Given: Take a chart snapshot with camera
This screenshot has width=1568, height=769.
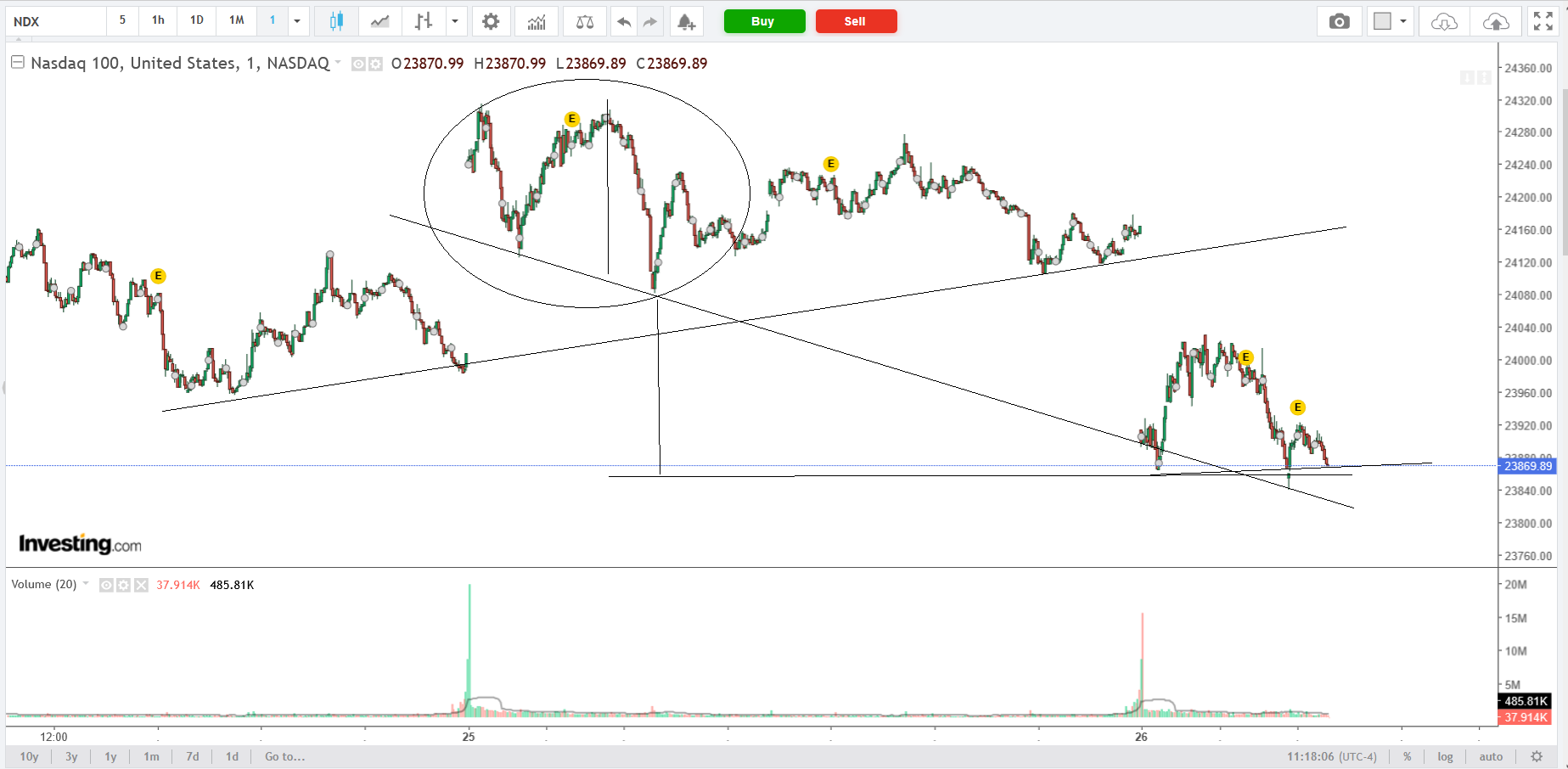Looking at the screenshot, I should (x=1340, y=21).
